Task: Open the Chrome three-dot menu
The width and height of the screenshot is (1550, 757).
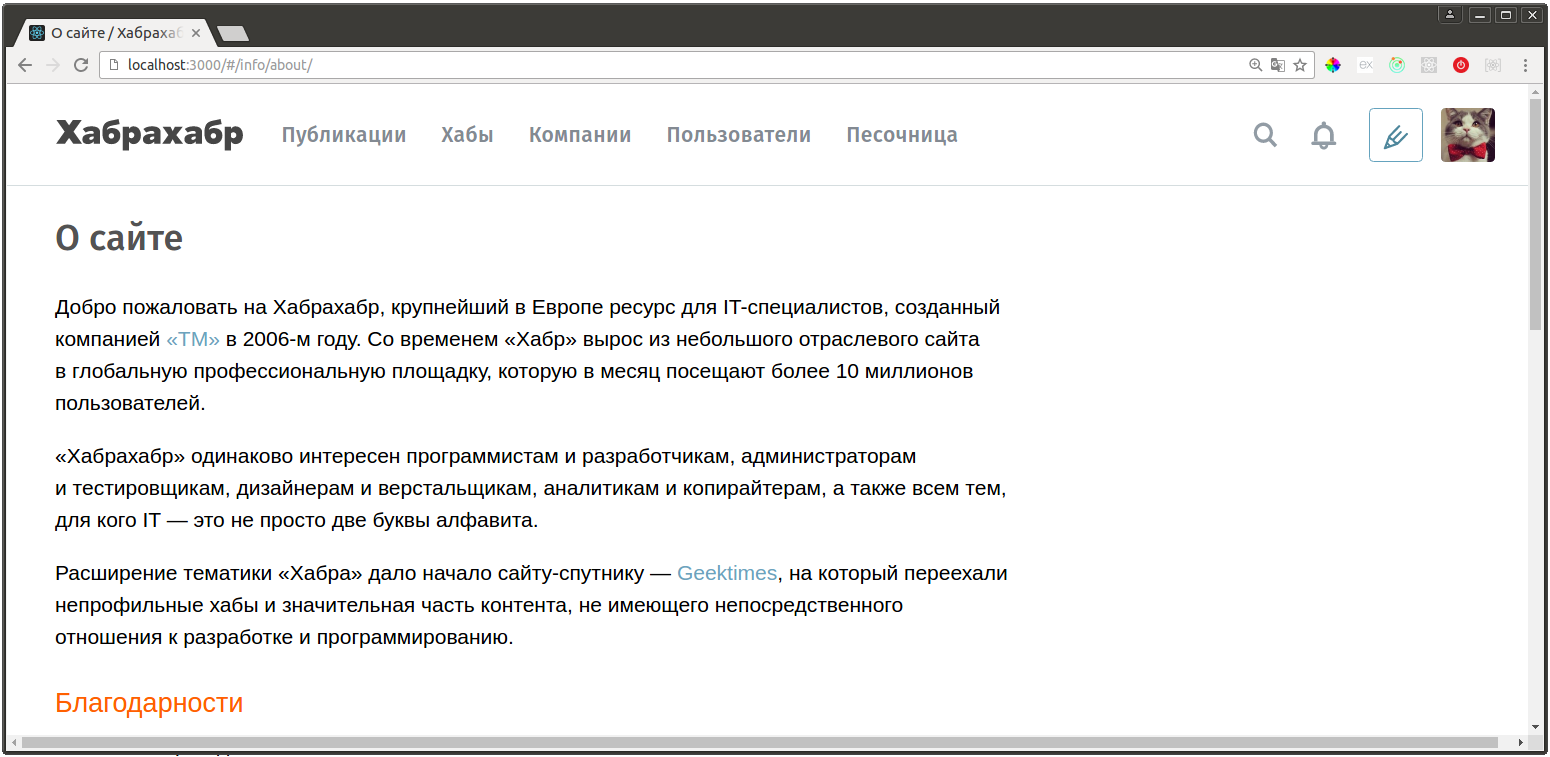Action: coord(1526,65)
